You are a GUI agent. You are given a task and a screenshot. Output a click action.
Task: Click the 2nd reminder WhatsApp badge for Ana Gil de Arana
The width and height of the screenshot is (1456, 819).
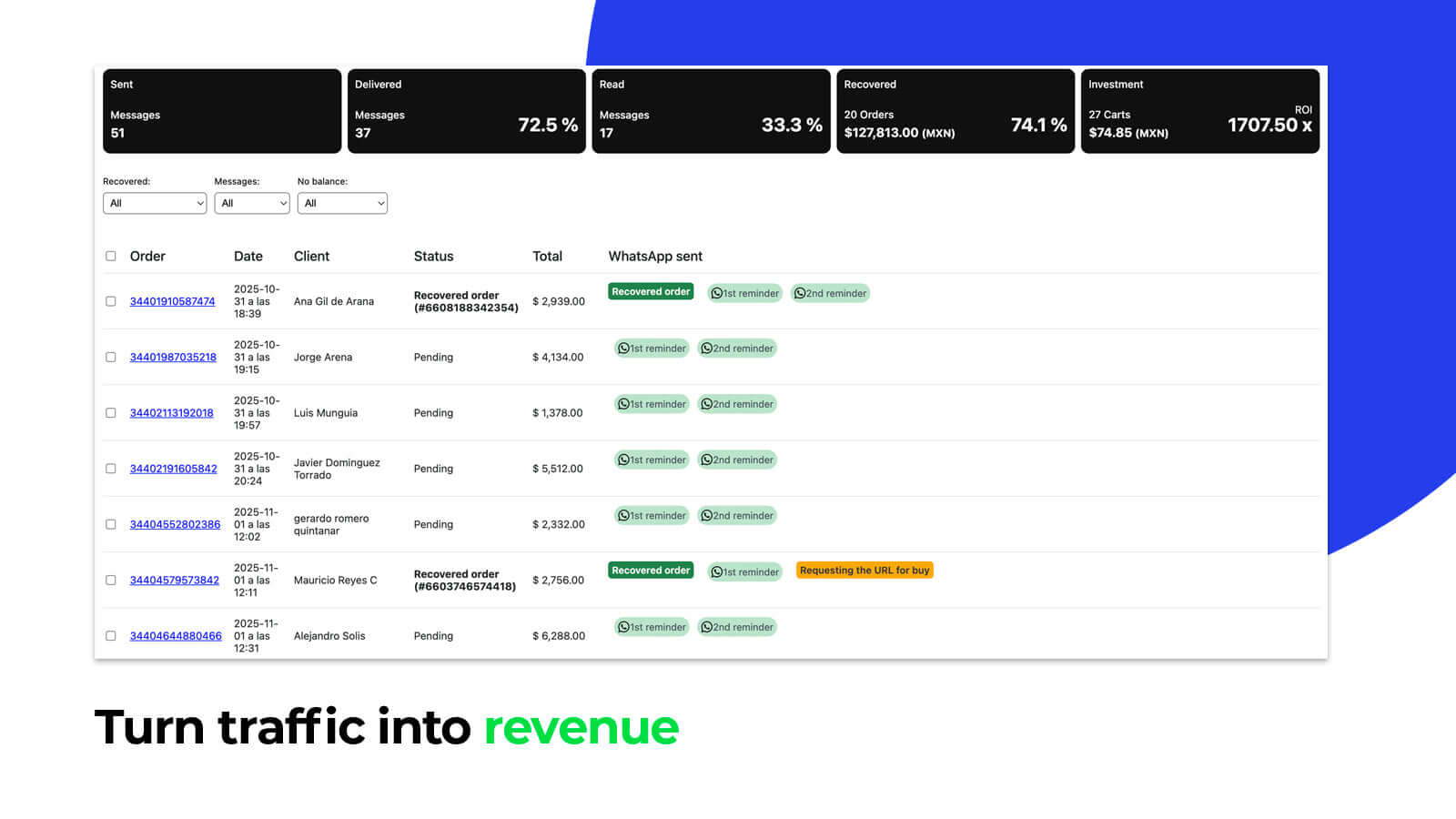[830, 293]
